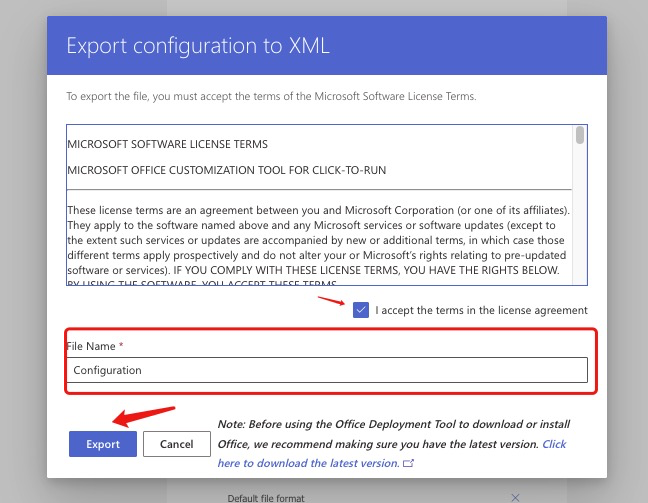Screen dimensions: 648x503
Task: Click the File Name label
Action: point(95,346)
